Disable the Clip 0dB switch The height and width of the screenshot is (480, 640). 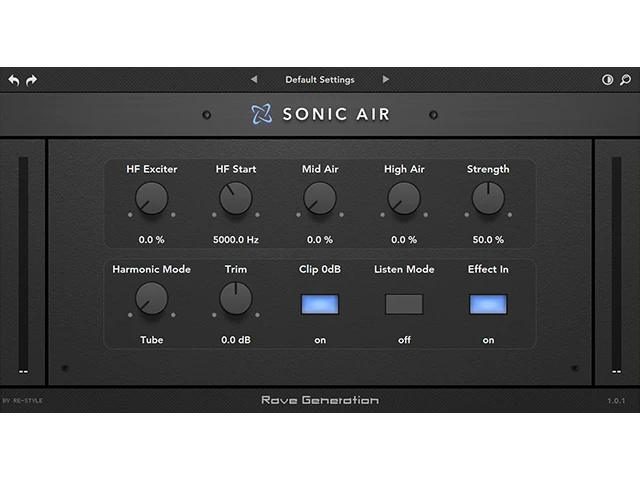tap(320, 304)
